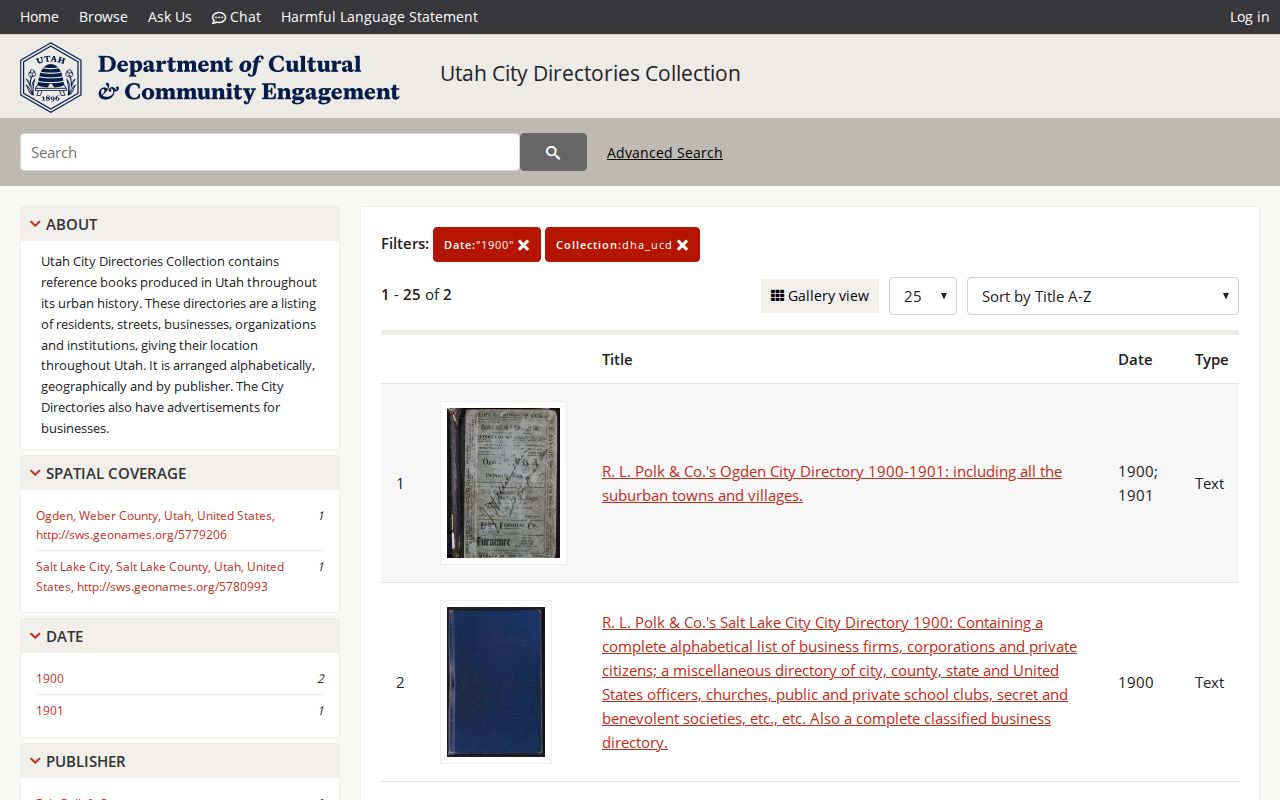The width and height of the screenshot is (1280, 800).
Task: Collapse the Spatial Coverage panel
Action: (x=180, y=473)
